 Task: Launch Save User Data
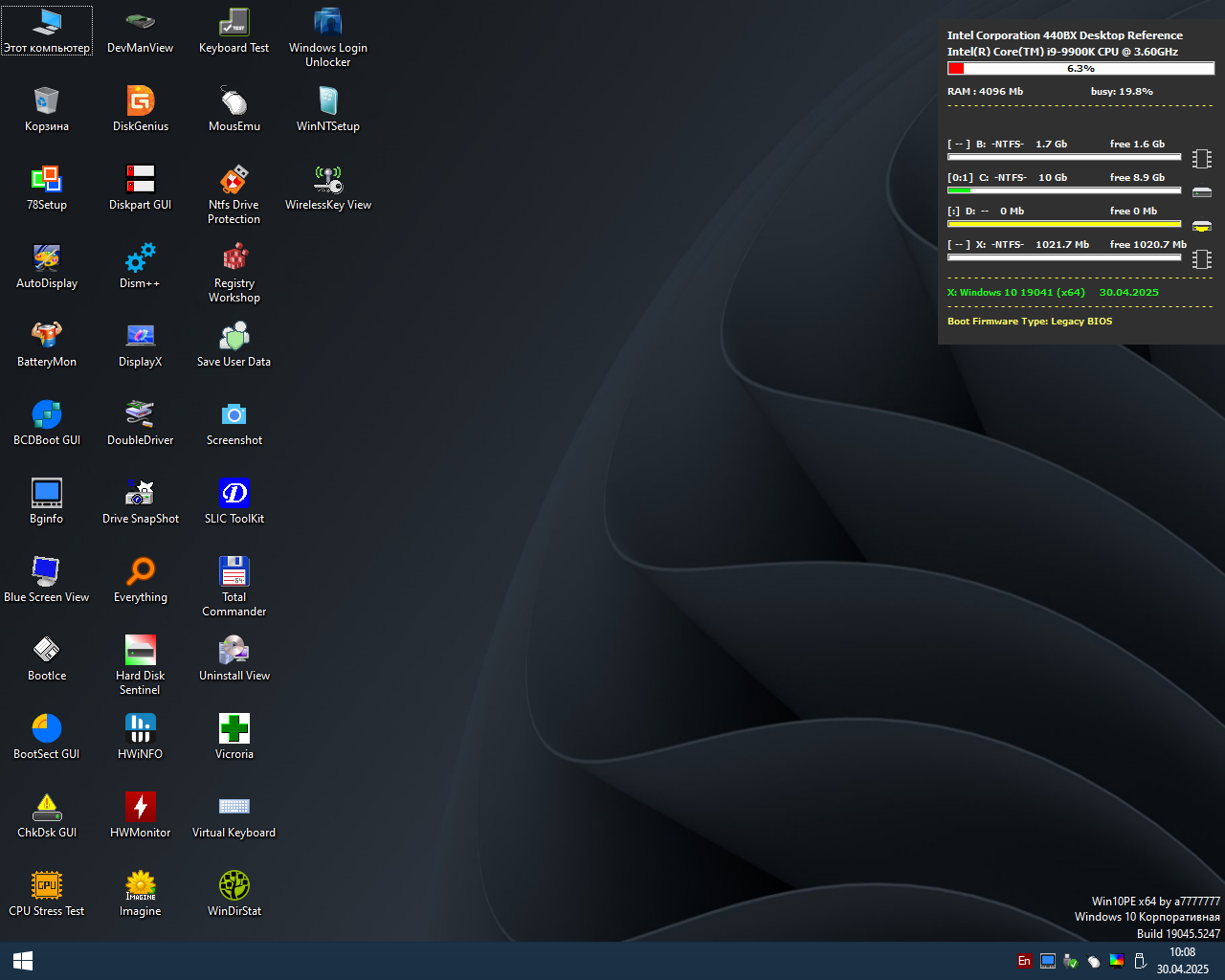[234, 345]
